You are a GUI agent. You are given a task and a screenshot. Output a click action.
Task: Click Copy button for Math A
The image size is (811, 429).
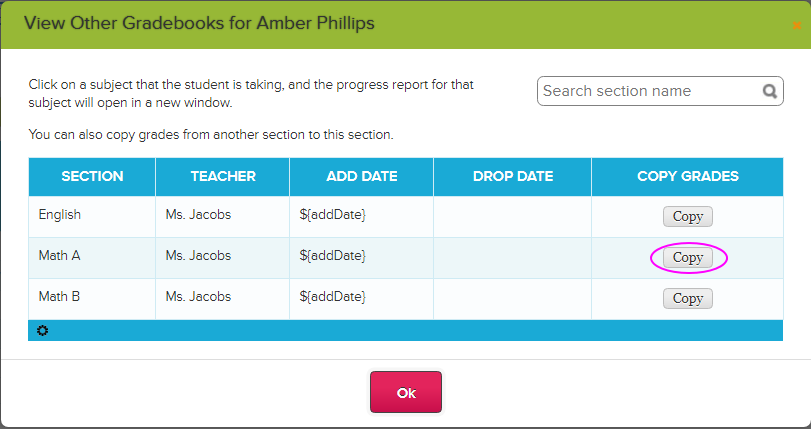687,257
